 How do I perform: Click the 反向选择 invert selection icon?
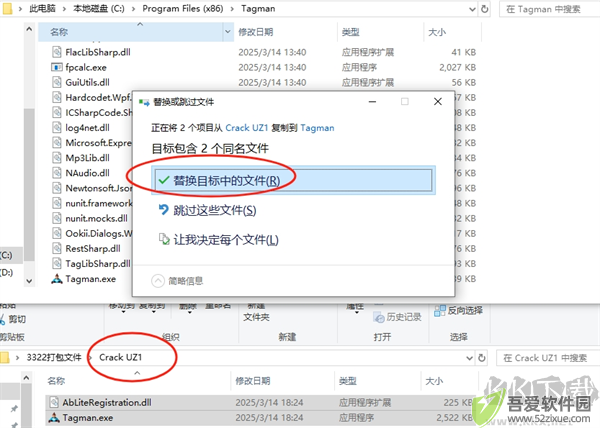click(440, 311)
